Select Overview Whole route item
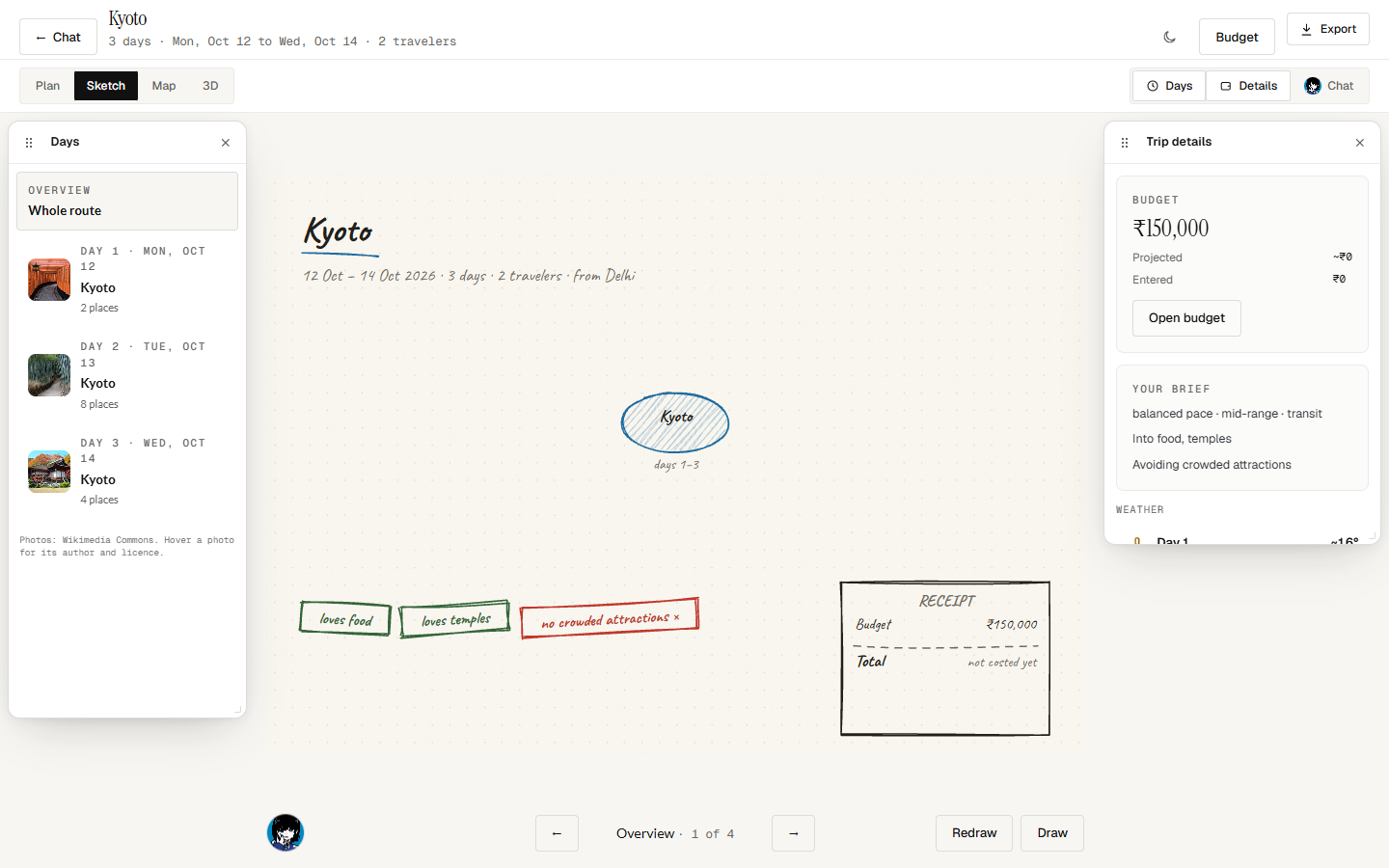 pos(127,201)
